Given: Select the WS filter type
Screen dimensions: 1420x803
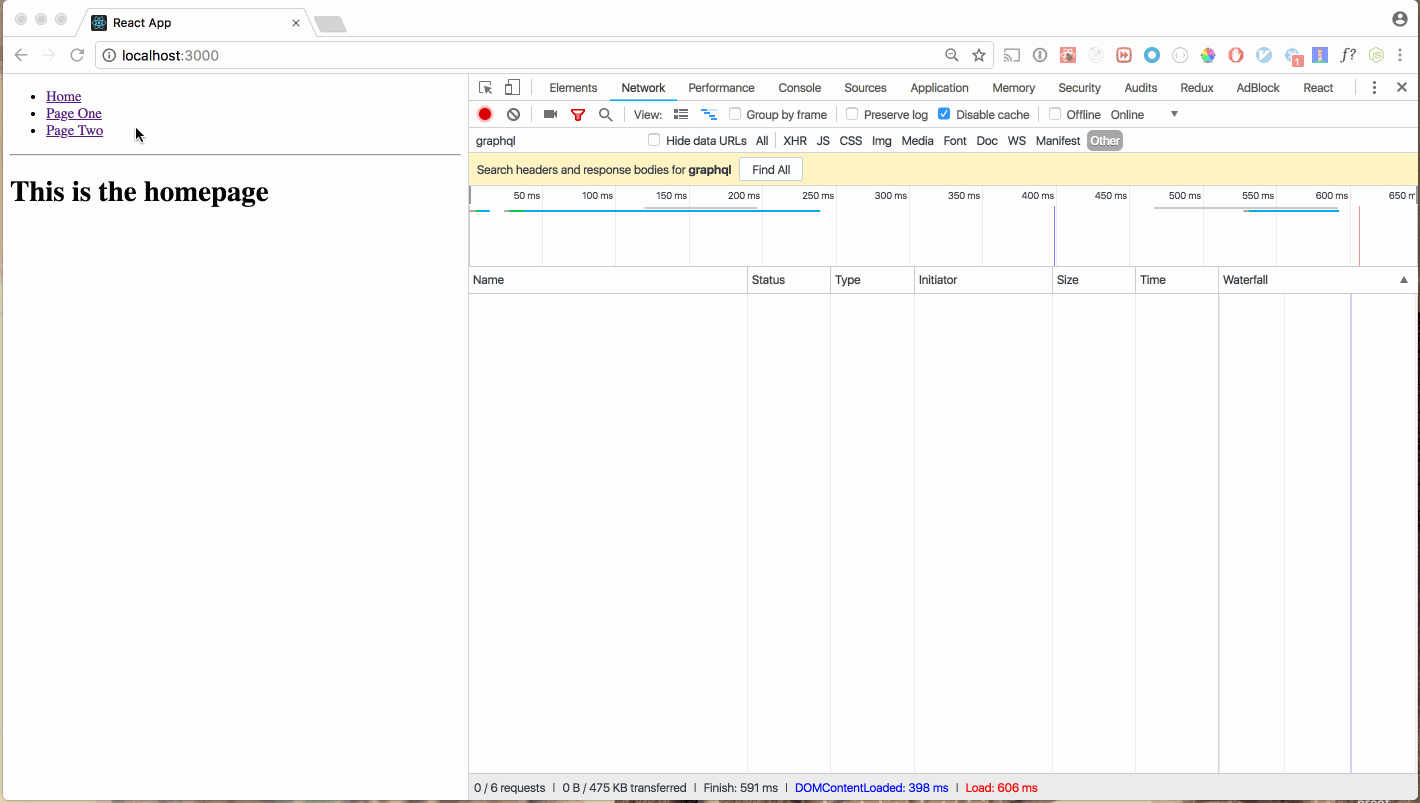Looking at the screenshot, I should pos(1016,141).
